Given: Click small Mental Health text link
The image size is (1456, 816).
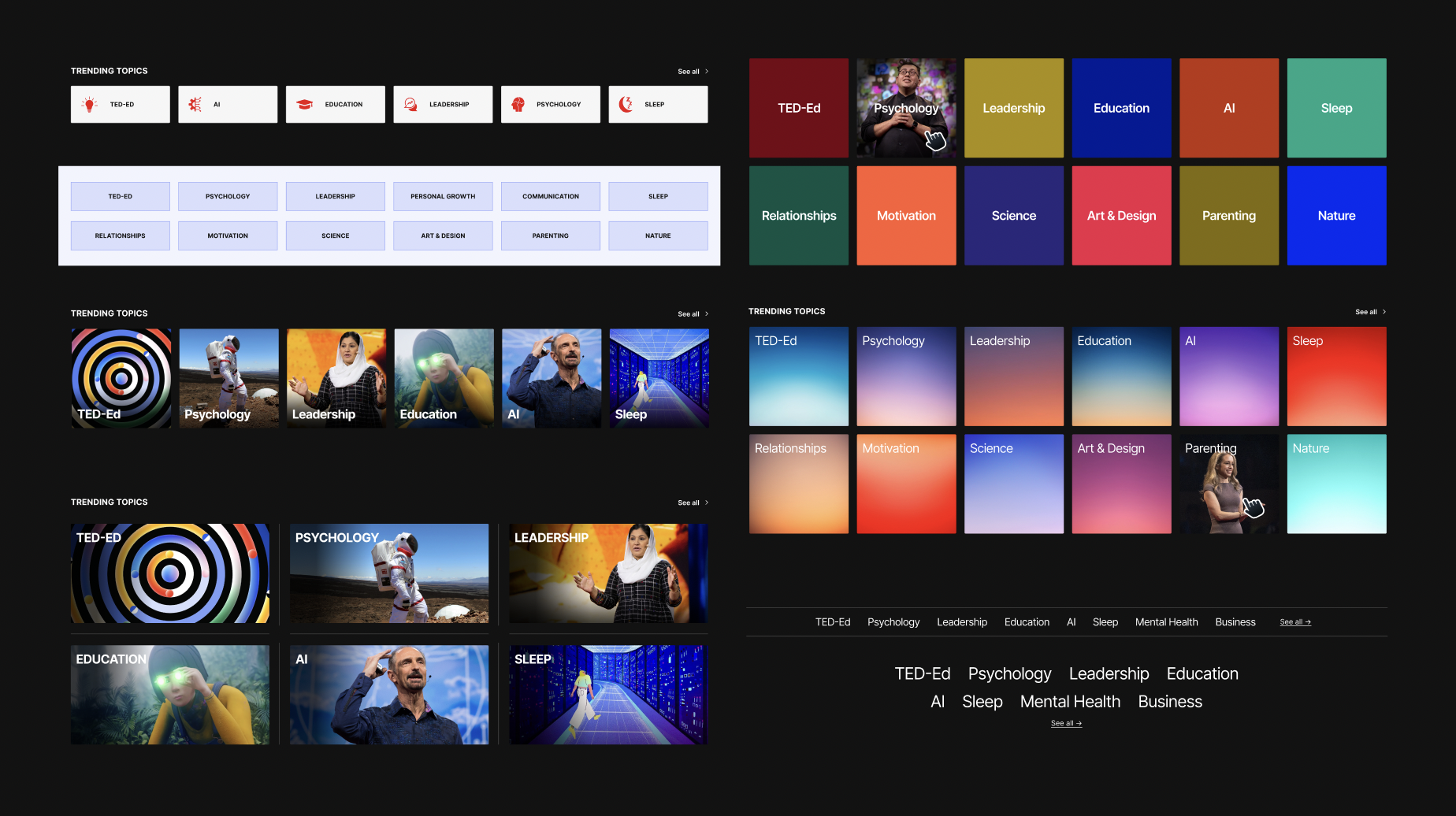Looking at the screenshot, I should (x=1166, y=622).
